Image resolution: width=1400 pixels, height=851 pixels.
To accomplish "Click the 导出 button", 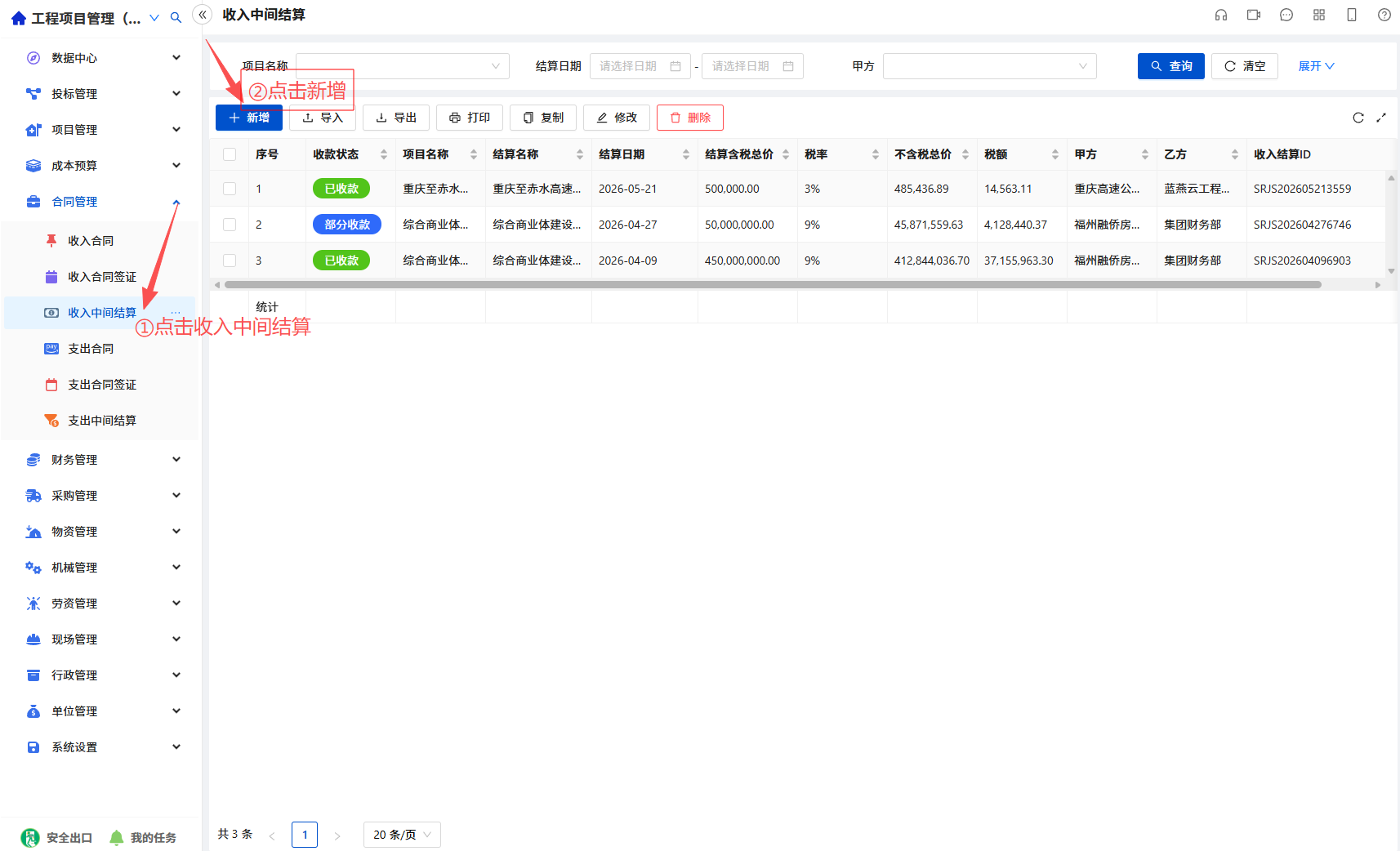I will [396, 118].
